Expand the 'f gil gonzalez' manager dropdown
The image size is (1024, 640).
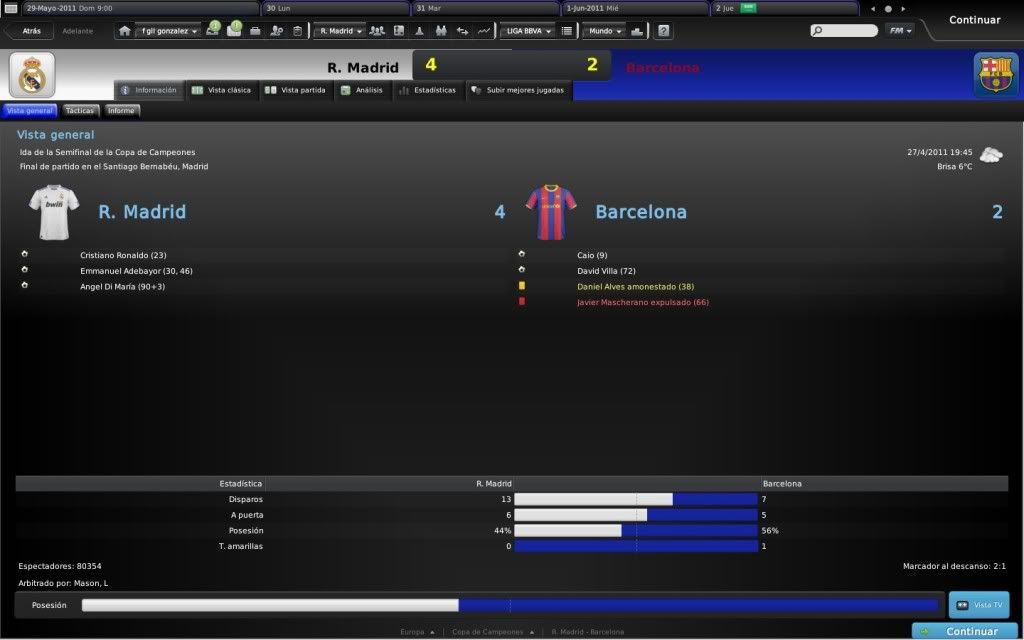[x=169, y=31]
